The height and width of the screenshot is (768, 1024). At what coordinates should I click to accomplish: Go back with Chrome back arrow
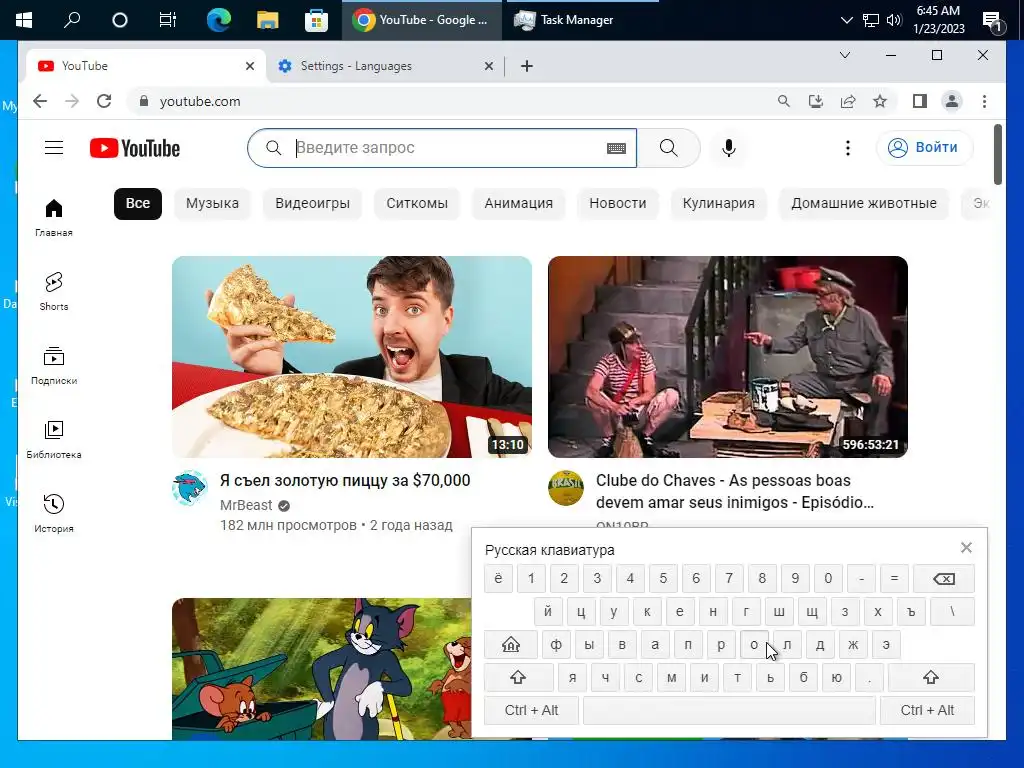coord(40,101)
